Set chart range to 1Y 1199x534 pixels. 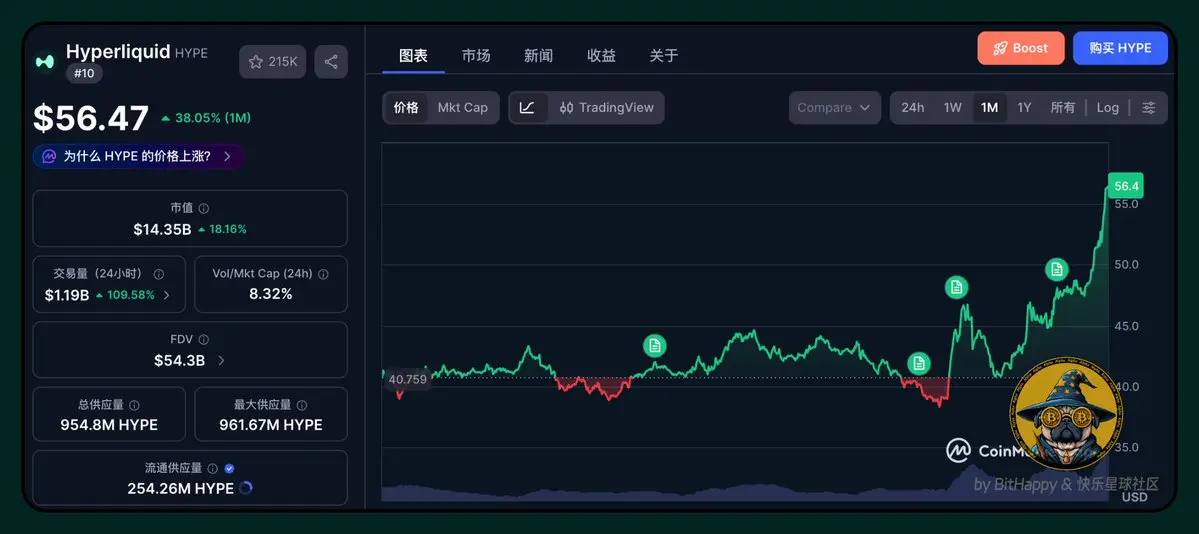click(x=1025, y=108)
